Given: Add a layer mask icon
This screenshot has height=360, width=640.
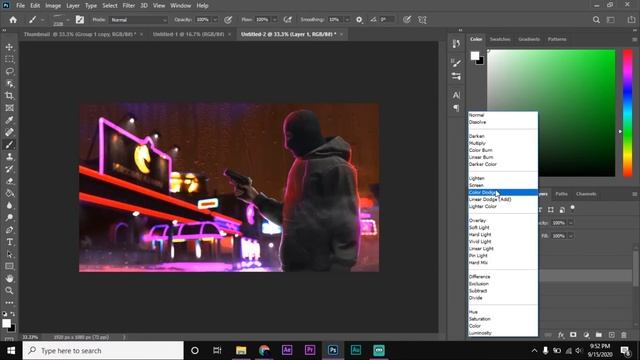Looking at the screenshot, I should click(573, 335).
